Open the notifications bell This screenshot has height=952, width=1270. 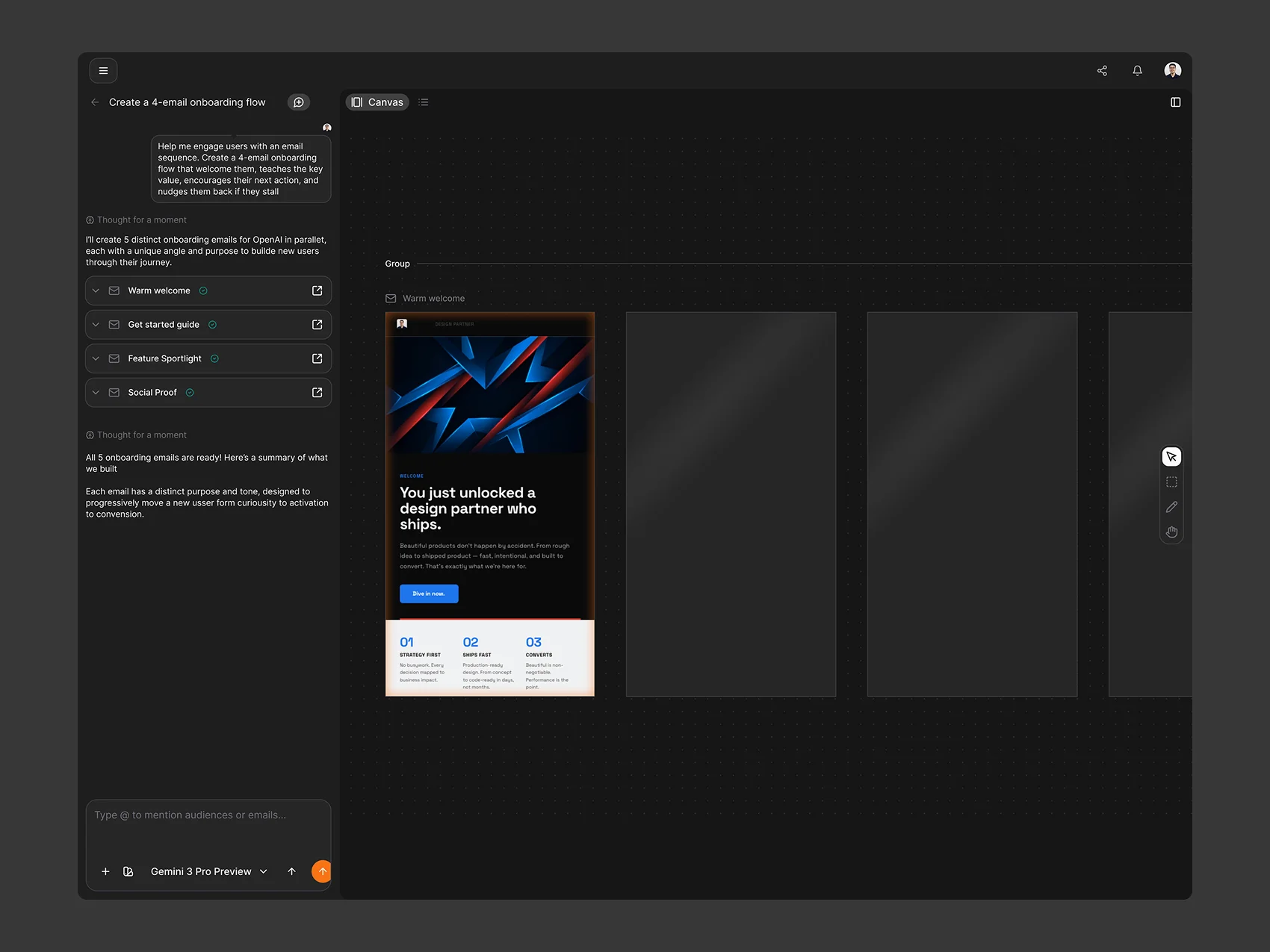[1137, 71]
